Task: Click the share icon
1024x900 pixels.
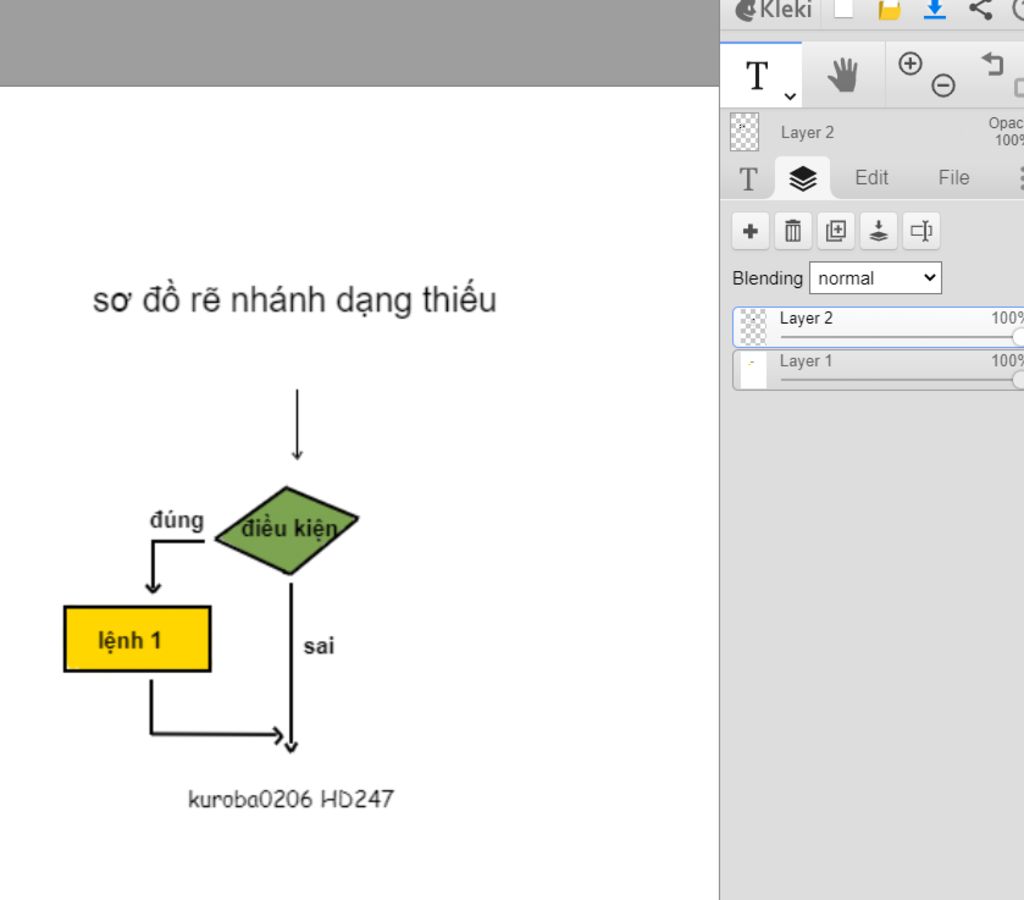Action: coord(980,9)
